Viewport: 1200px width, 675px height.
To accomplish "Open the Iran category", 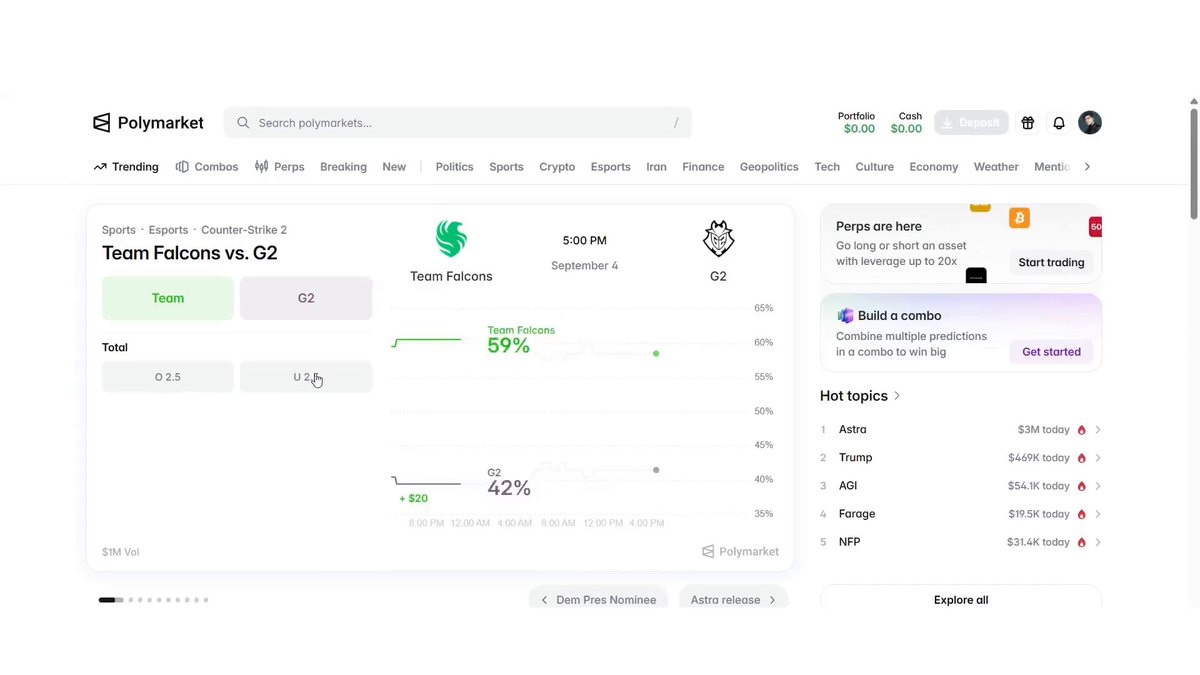I will (656, 167).
